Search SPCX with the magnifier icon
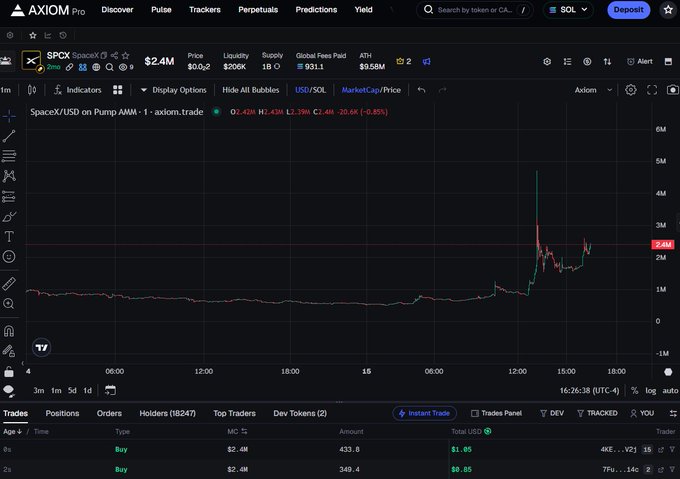 point(110,67)
